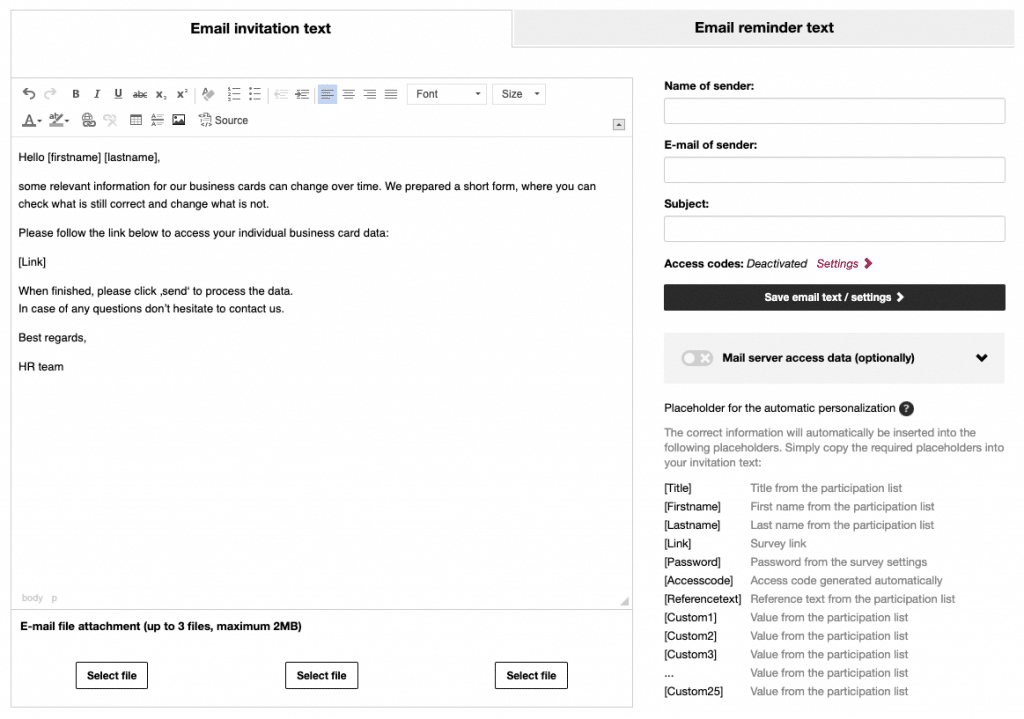The width and height of the screenshot is (1024, 719).
Task: Apply strikethrough formatting
Action: pos(140,94)
